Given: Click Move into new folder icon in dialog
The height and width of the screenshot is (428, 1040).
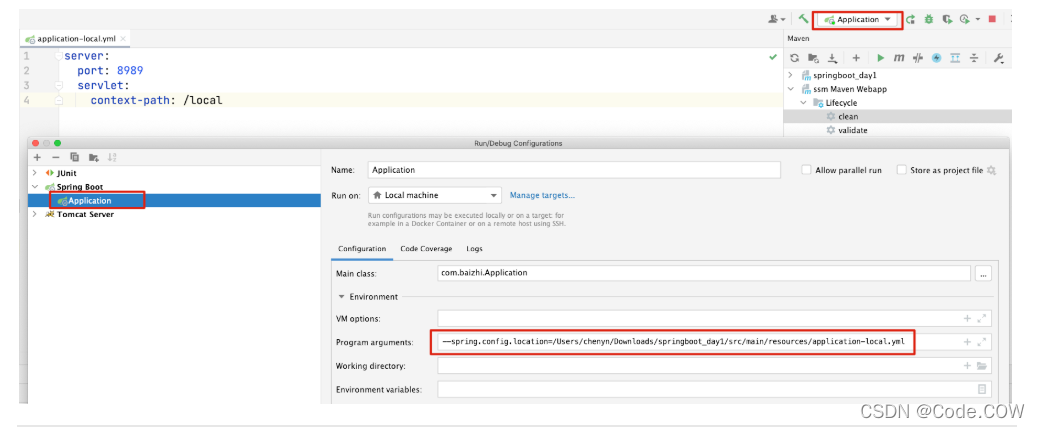Looking at the screenshot, I should pyautogui.click(x=94, y=157).
